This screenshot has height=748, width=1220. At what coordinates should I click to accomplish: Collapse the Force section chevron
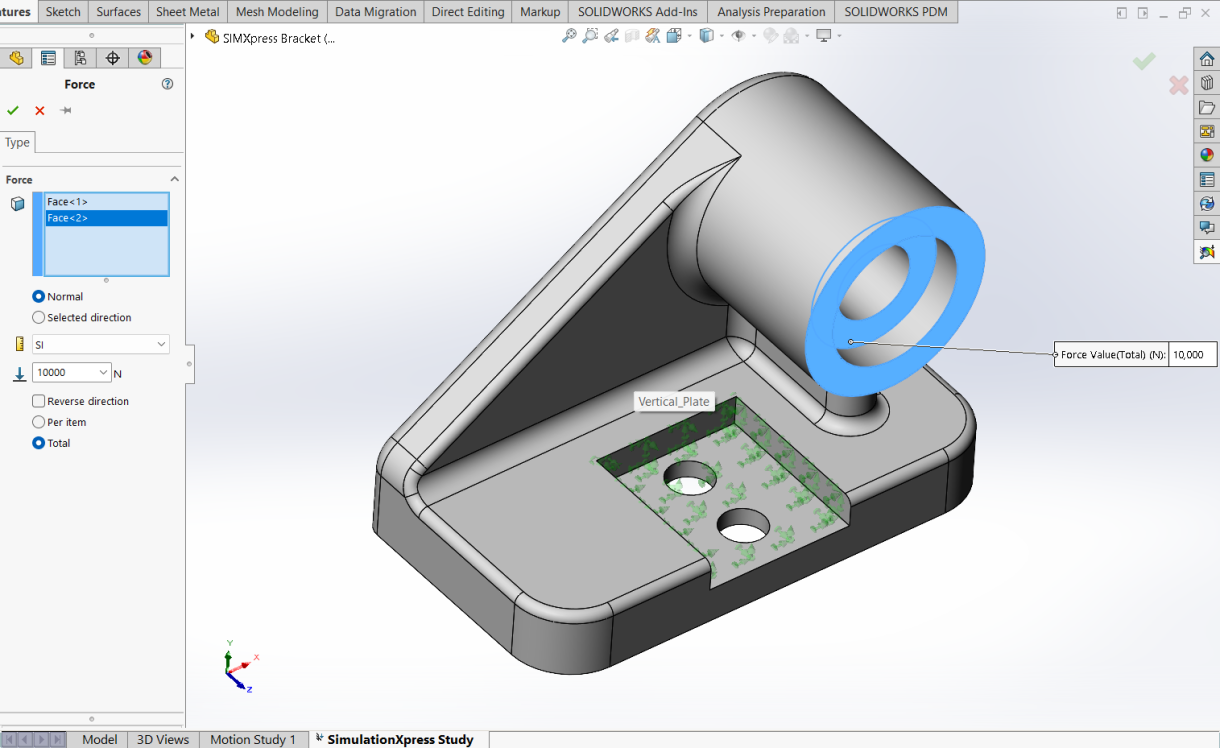click(174, 180)
